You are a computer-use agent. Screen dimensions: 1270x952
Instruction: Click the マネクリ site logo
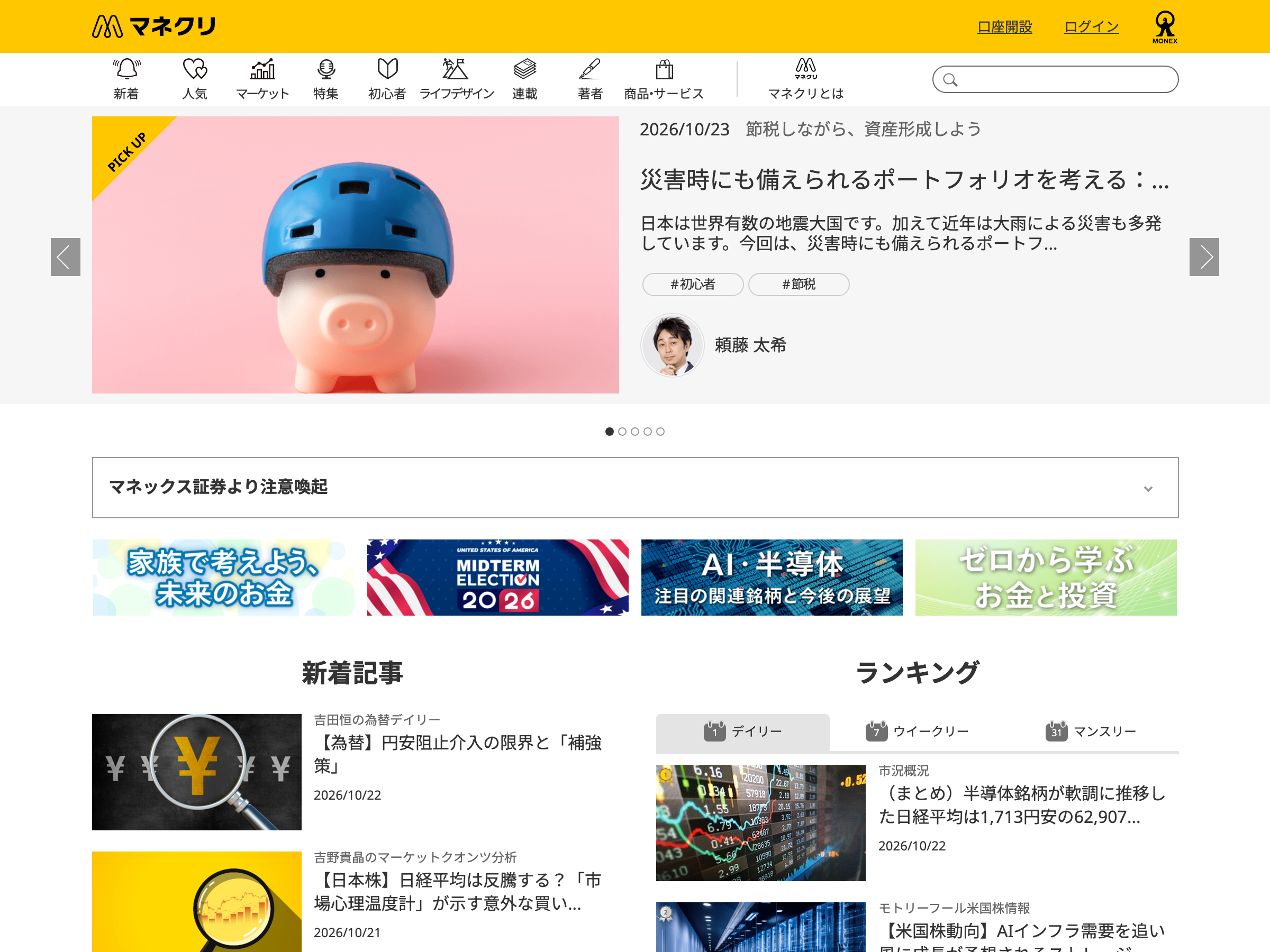154,26
